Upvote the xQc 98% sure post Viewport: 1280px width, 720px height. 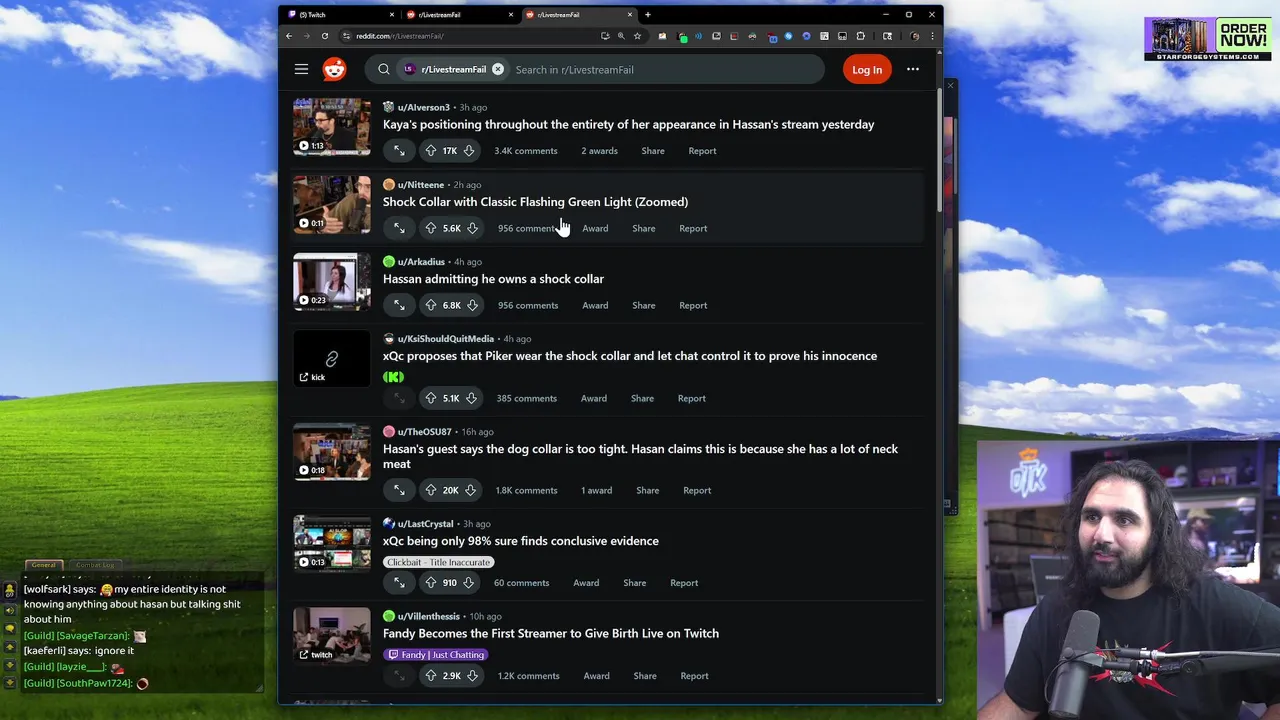point(430,583)
